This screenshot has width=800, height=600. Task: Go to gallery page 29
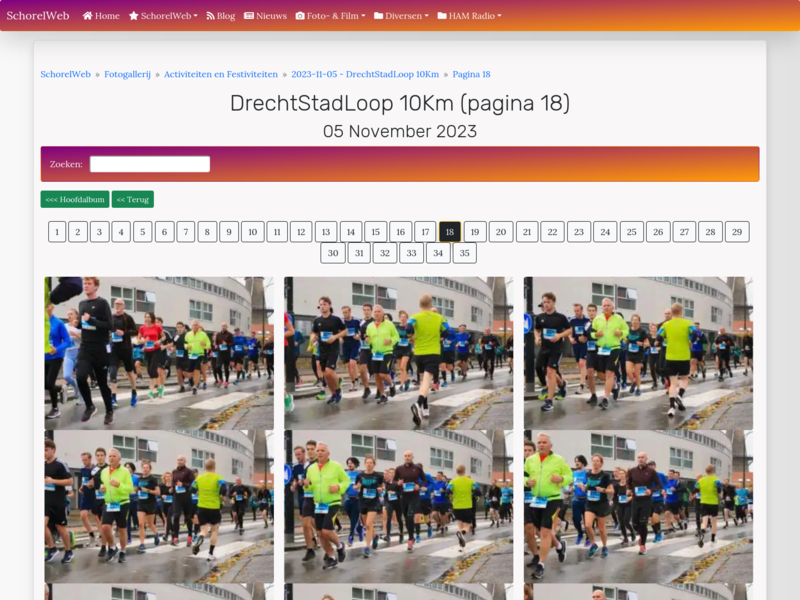pyautogui.click(x=737, y=232)
